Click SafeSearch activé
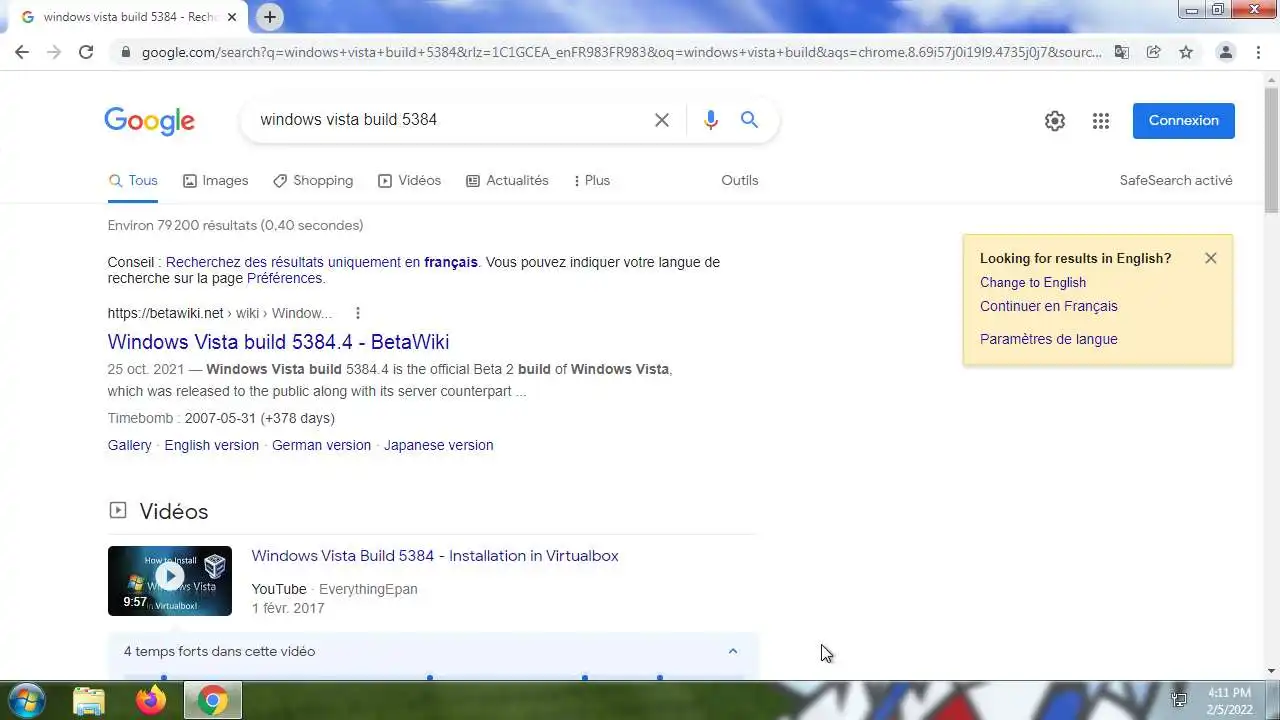 [x=1176, y=181]
